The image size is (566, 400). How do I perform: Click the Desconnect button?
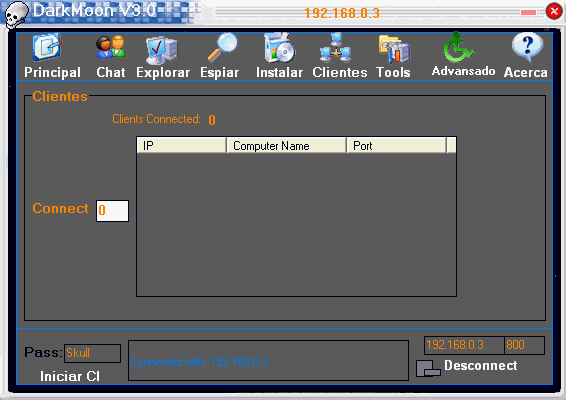point(466,367)
